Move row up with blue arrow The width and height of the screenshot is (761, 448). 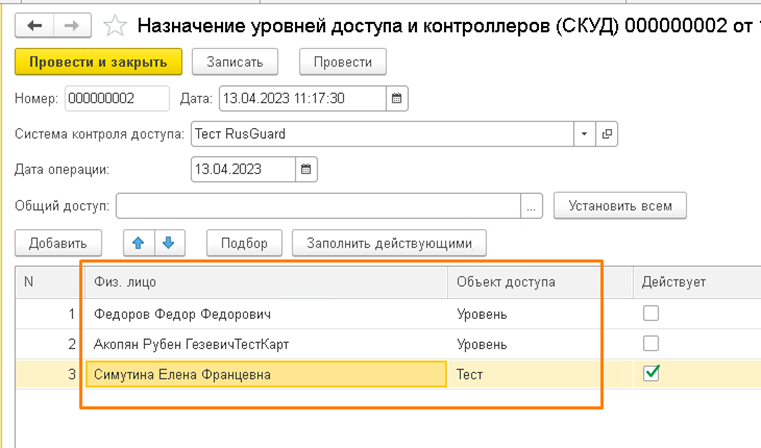tap(139, 242)
